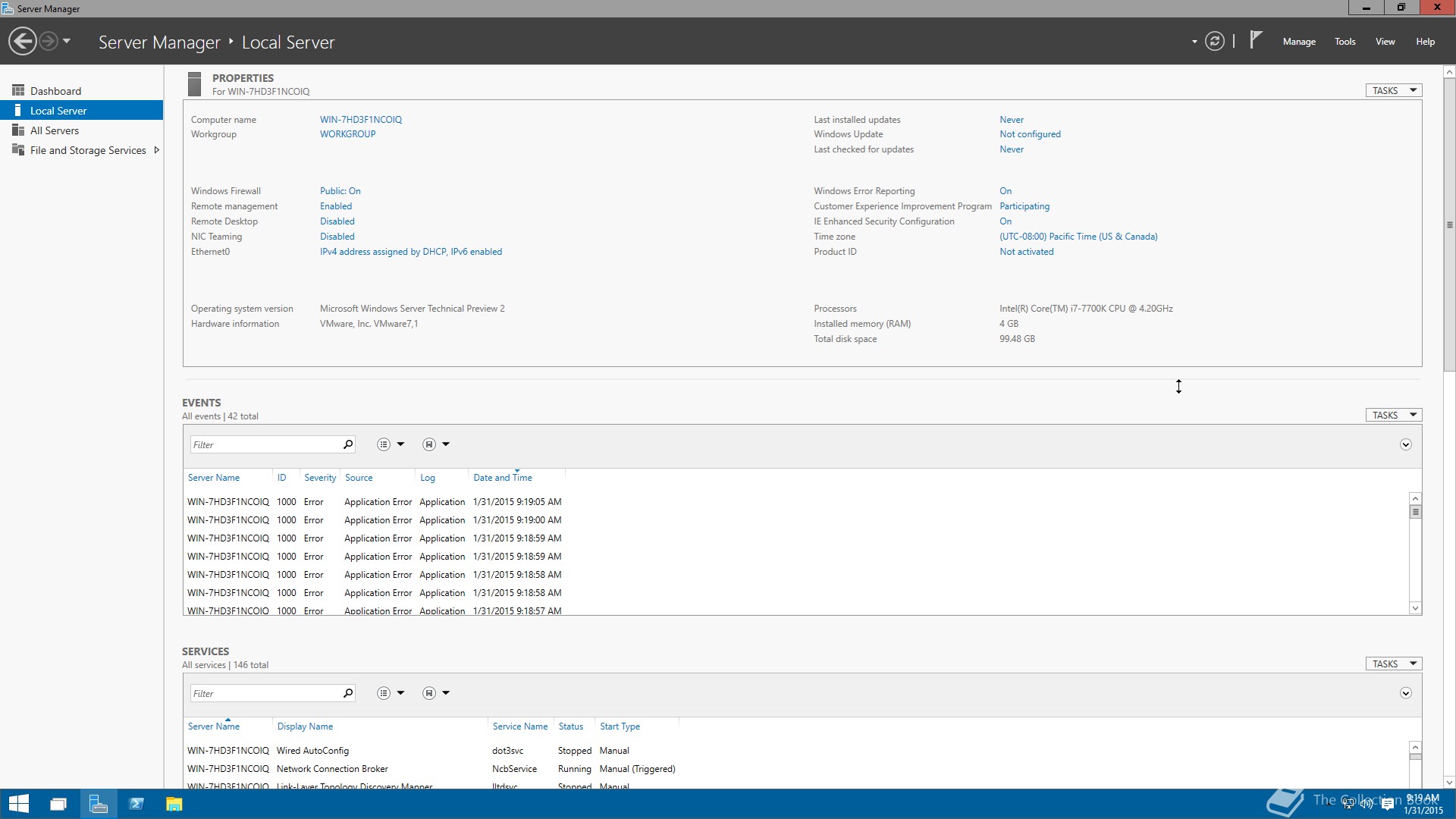Launch PowerShell from the taskbar
The image size is (1456, 819).
(136, 804)
